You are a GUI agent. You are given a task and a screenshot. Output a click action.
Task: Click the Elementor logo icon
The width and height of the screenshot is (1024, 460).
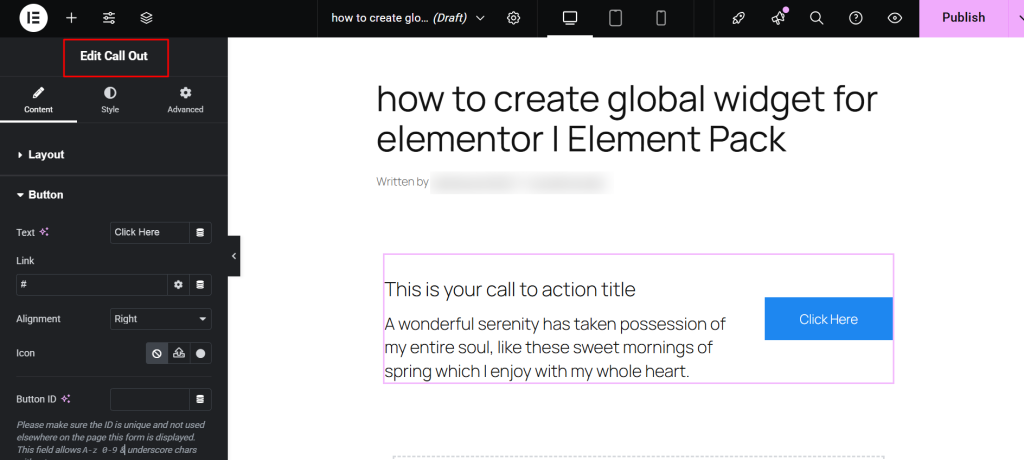(30, 18)
